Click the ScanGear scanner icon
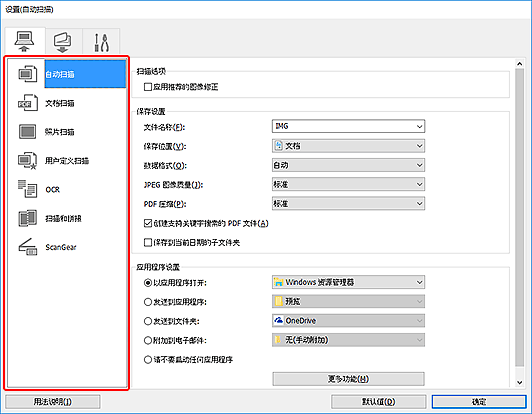Image resolution: width=532 pixels, height=414 pixels. tap(27, 247)
